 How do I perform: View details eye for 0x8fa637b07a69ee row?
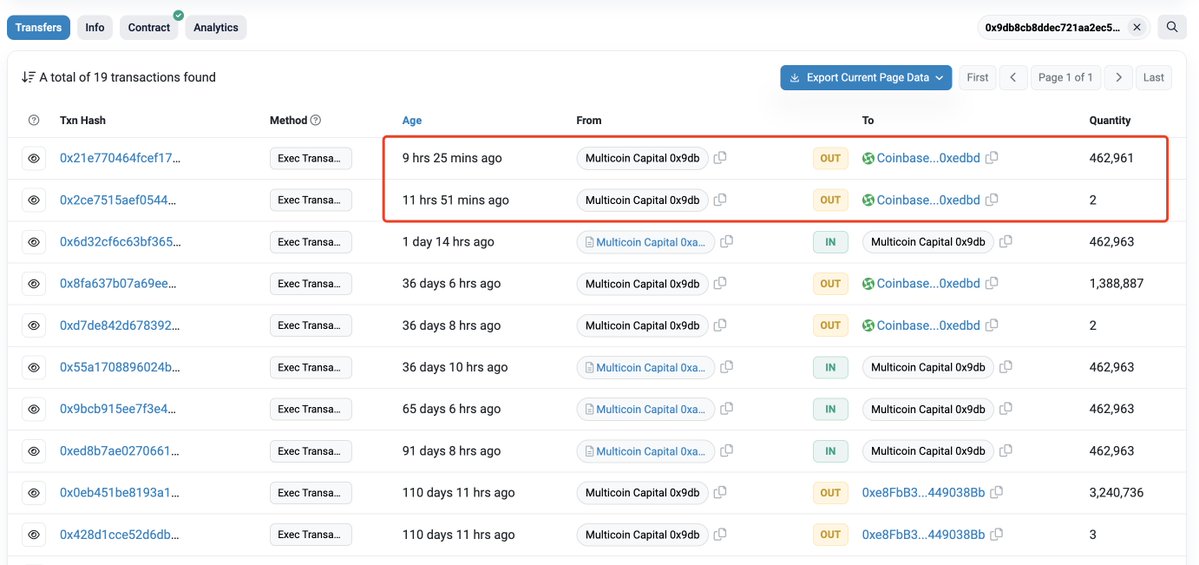(x=34, y=284)
